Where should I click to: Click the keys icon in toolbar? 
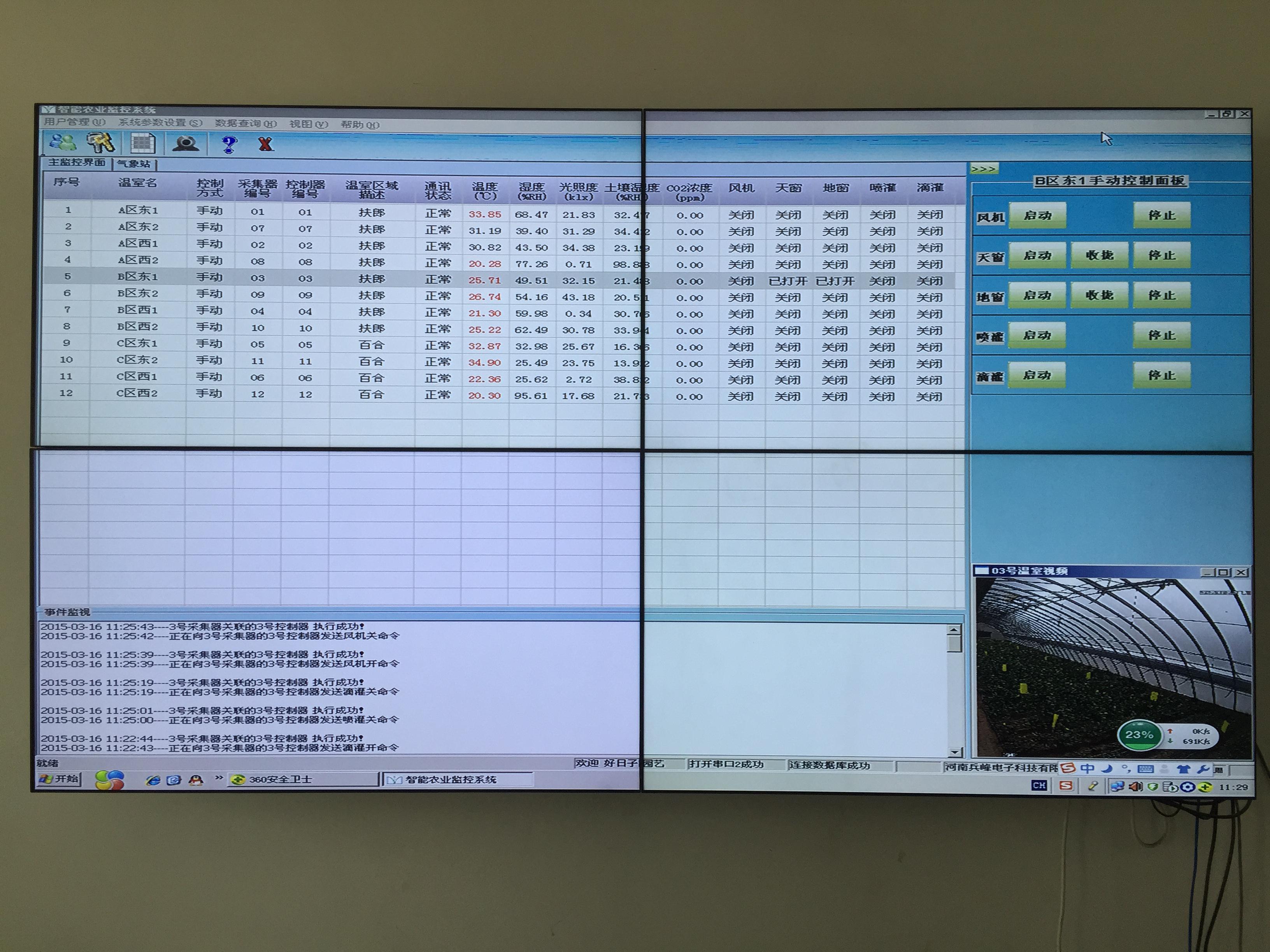pyautogui.click(x=101, y=142)
